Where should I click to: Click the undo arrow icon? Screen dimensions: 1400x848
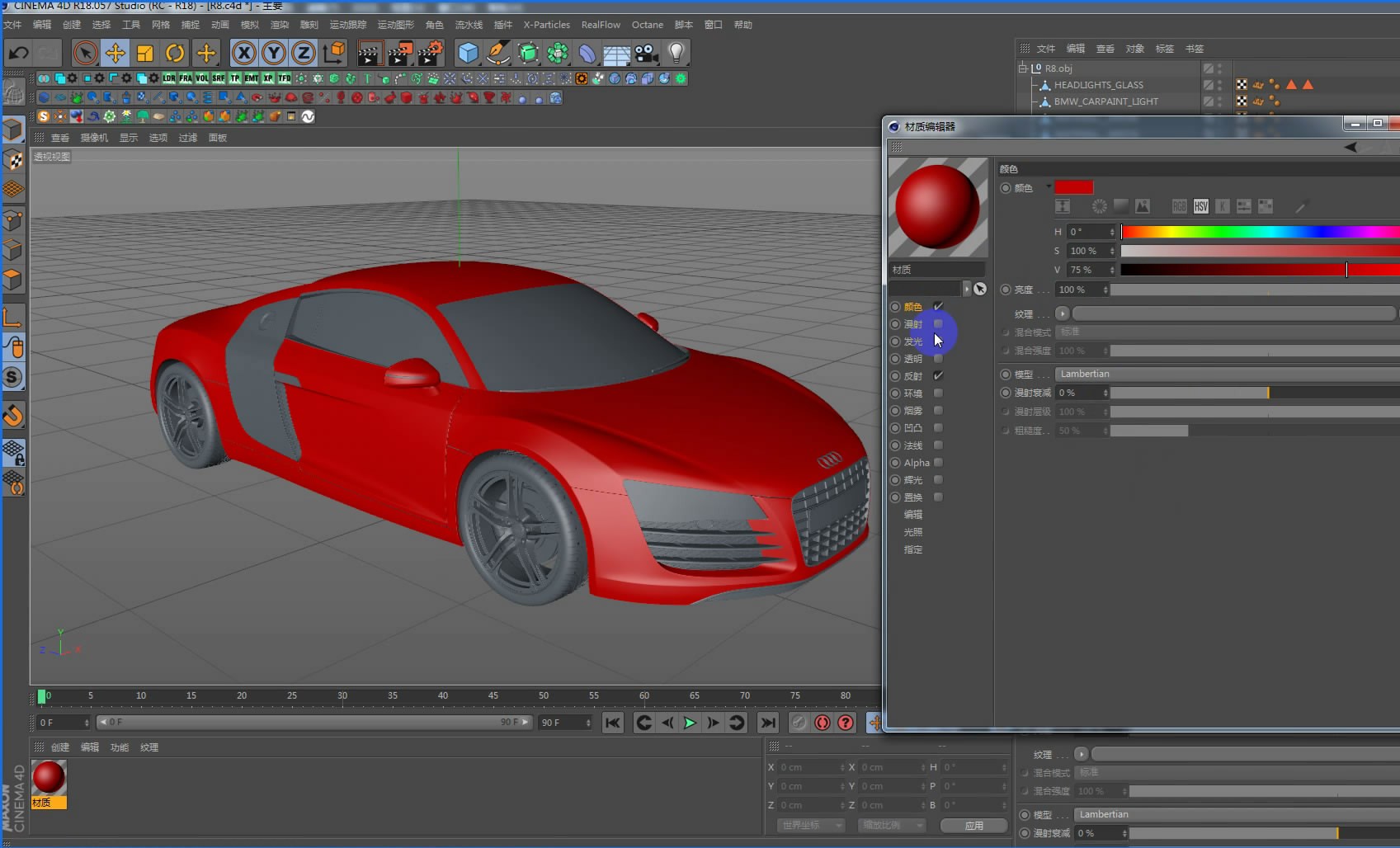18,54
